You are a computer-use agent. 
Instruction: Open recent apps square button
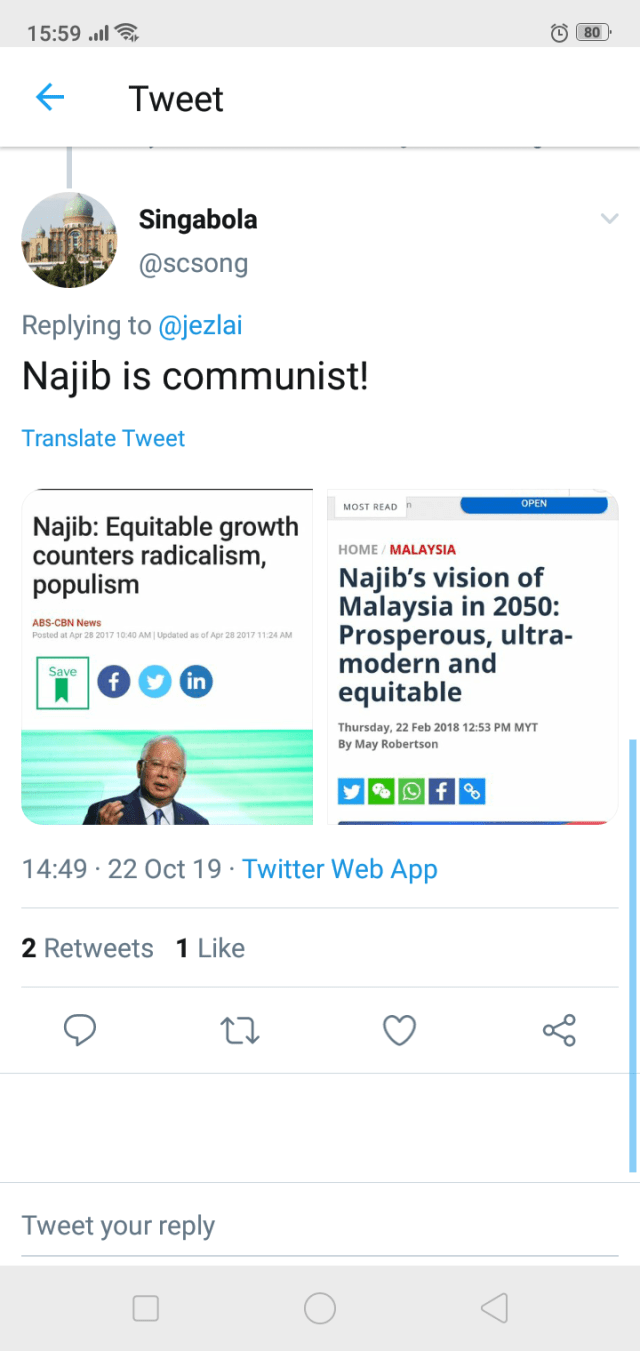tap(146, 1308)
